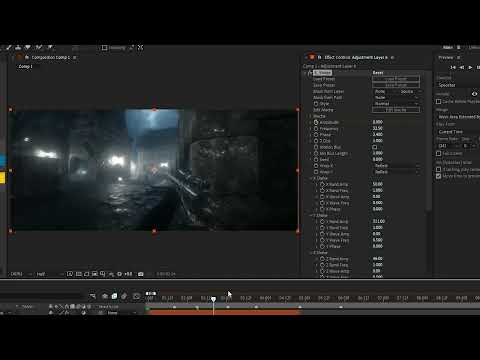Click the Effect Controls vertical scrollbar
The image size is (480, 360).
point(429,140)
